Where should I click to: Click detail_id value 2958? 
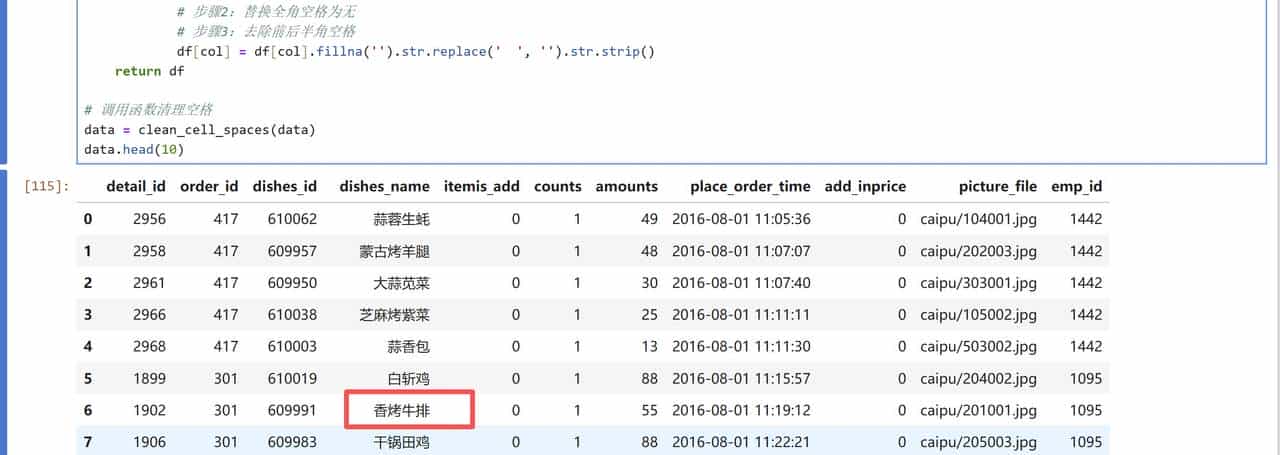coord(149,251)
